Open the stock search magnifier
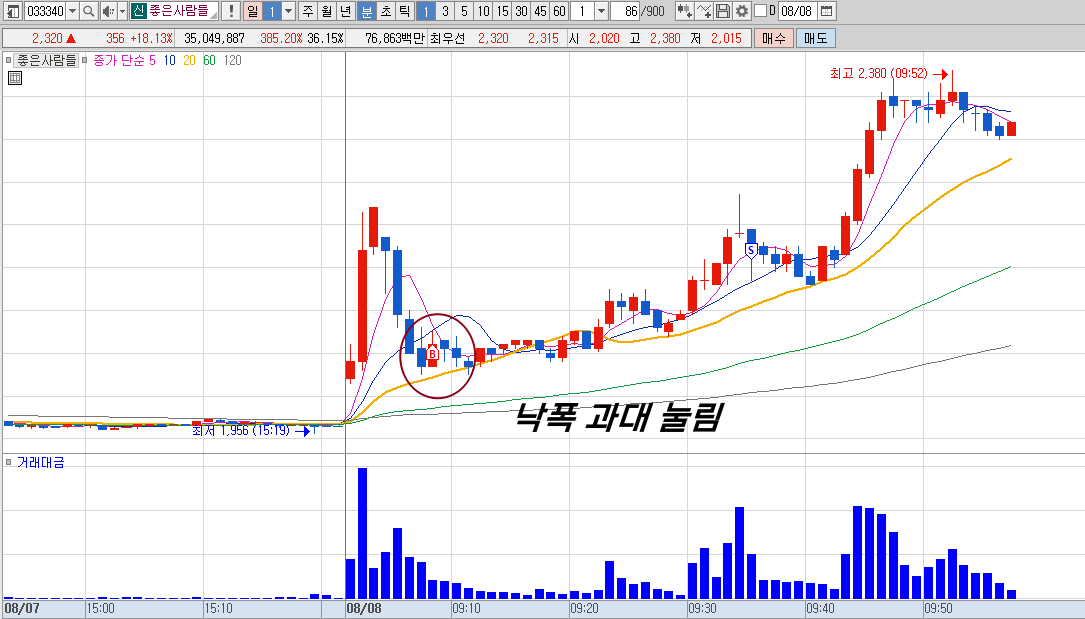The width and height of the screenshot is (1085, 619). (89, 11)
